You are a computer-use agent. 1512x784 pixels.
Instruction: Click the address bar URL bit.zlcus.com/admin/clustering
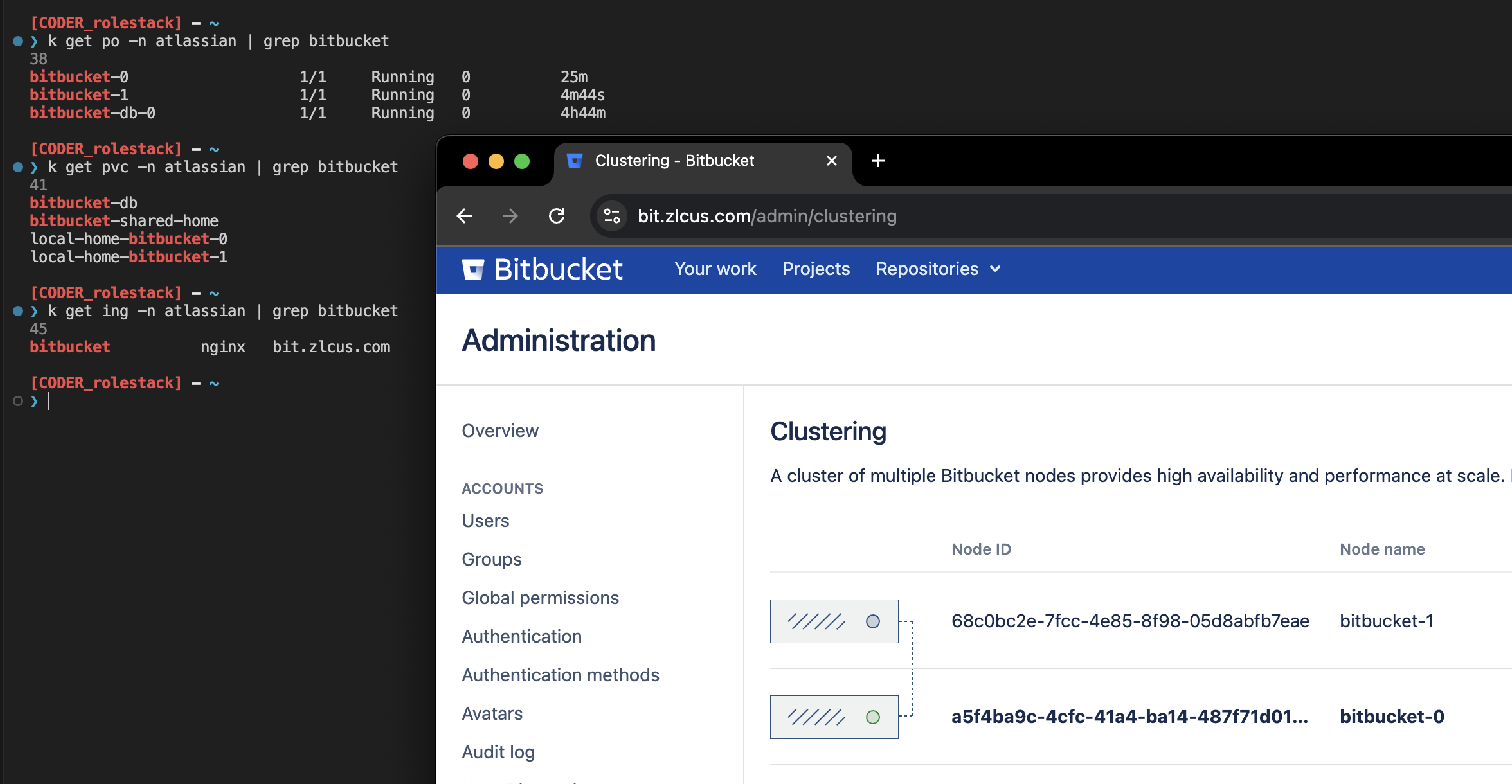[x=767, y=216]
